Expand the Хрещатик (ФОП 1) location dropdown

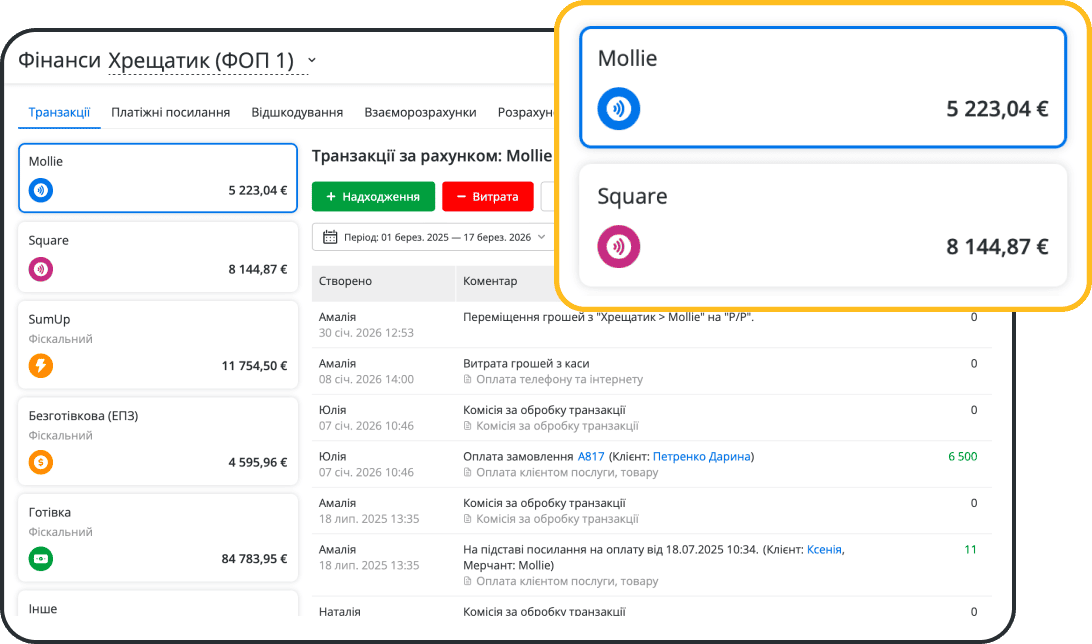[x=311, y=61]
